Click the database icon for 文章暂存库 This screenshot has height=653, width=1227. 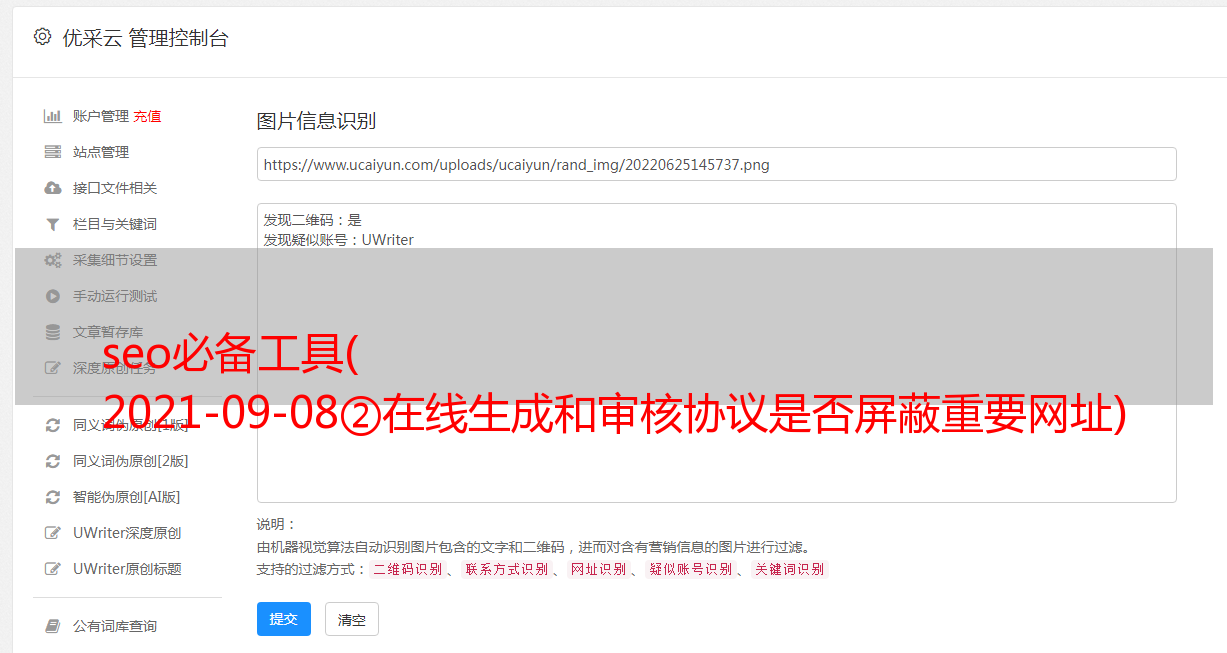coord(53,332)
